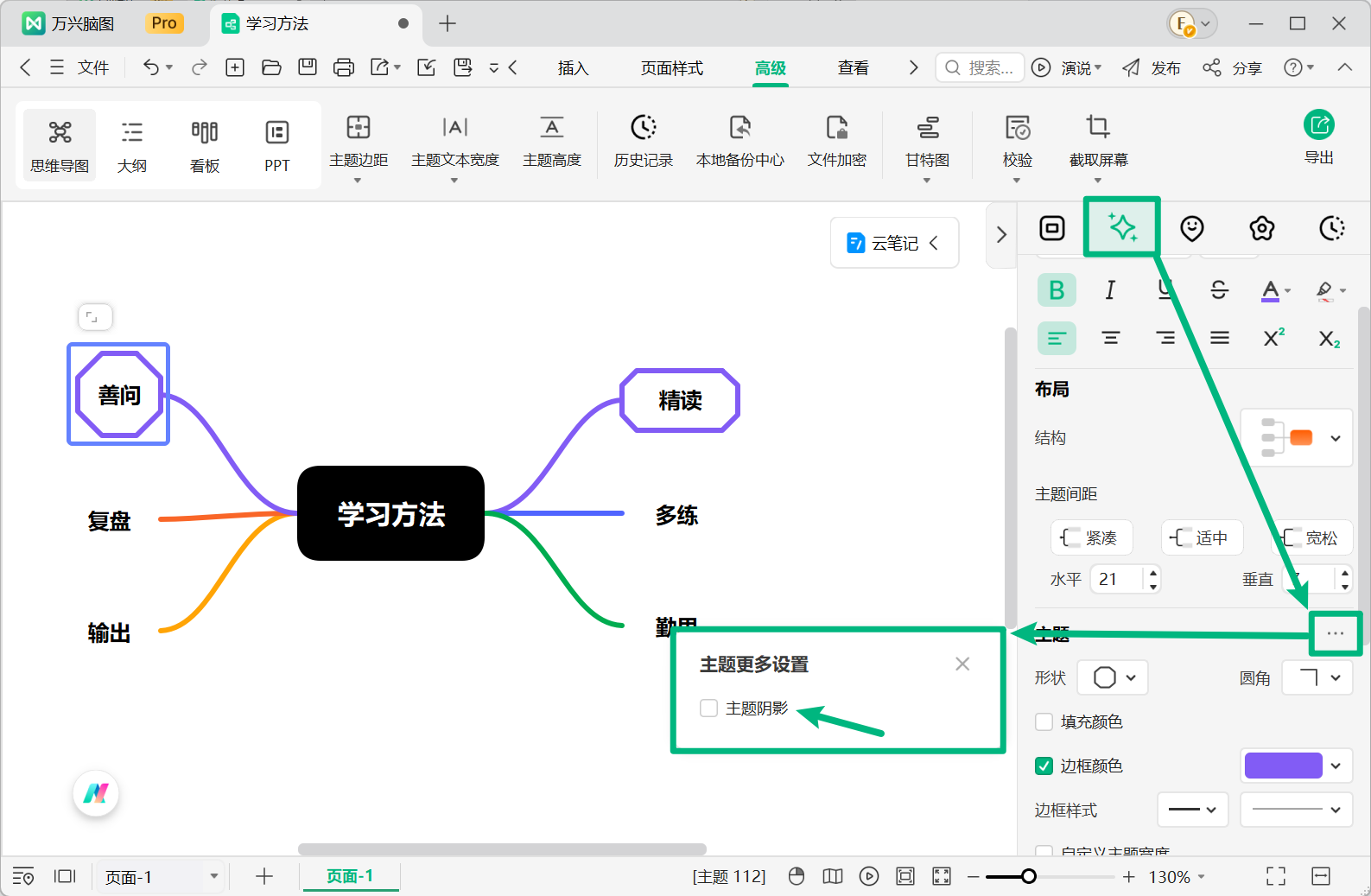Open the 边框样式 line weight dropdown
1371x896 pixels.
pos(1193,810)
